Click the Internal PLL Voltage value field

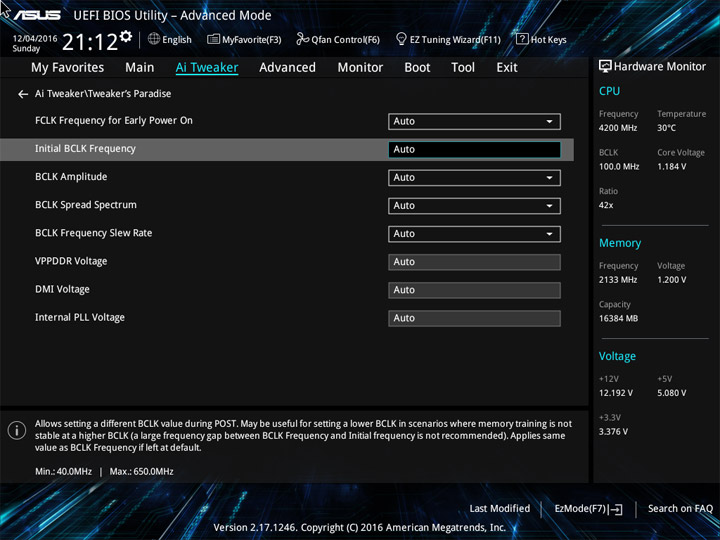click(474, 318)
